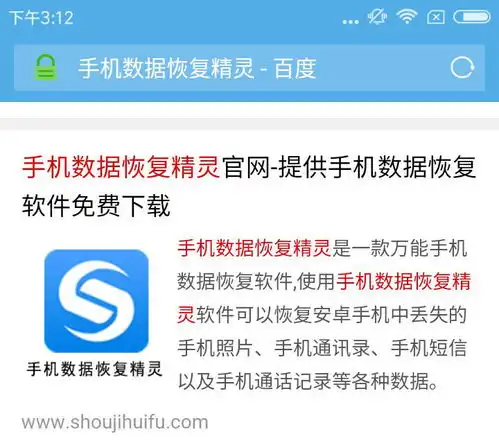The height and width of the screenshot is (441, 499).
Task: Tap the Wi-Fi status icon
Action: tap(407, 17)
